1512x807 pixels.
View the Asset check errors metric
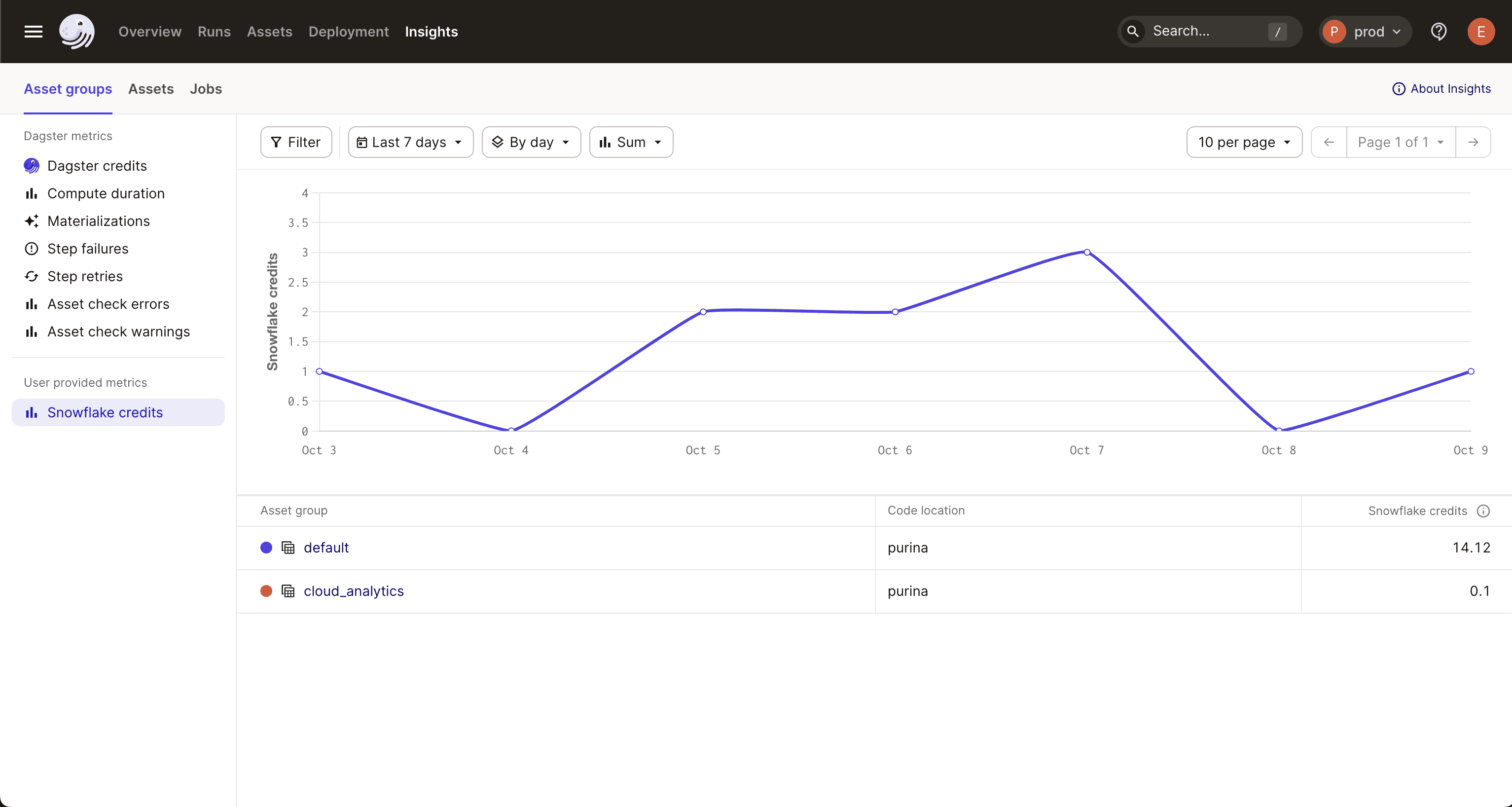[108, 303]
